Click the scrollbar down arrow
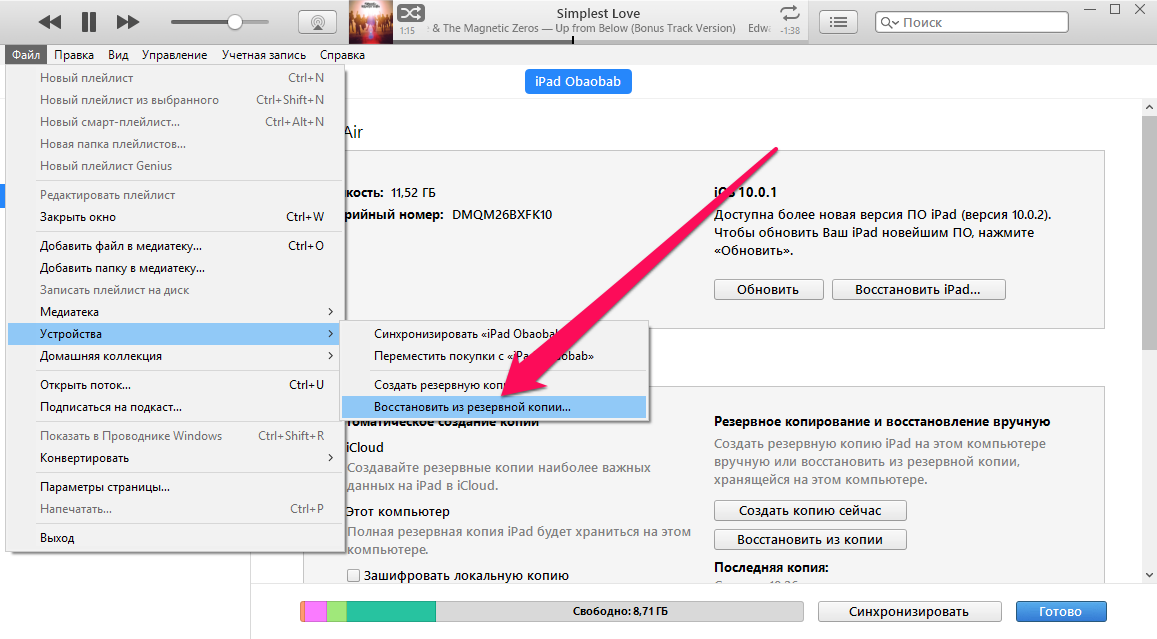 pos(1149,575)
